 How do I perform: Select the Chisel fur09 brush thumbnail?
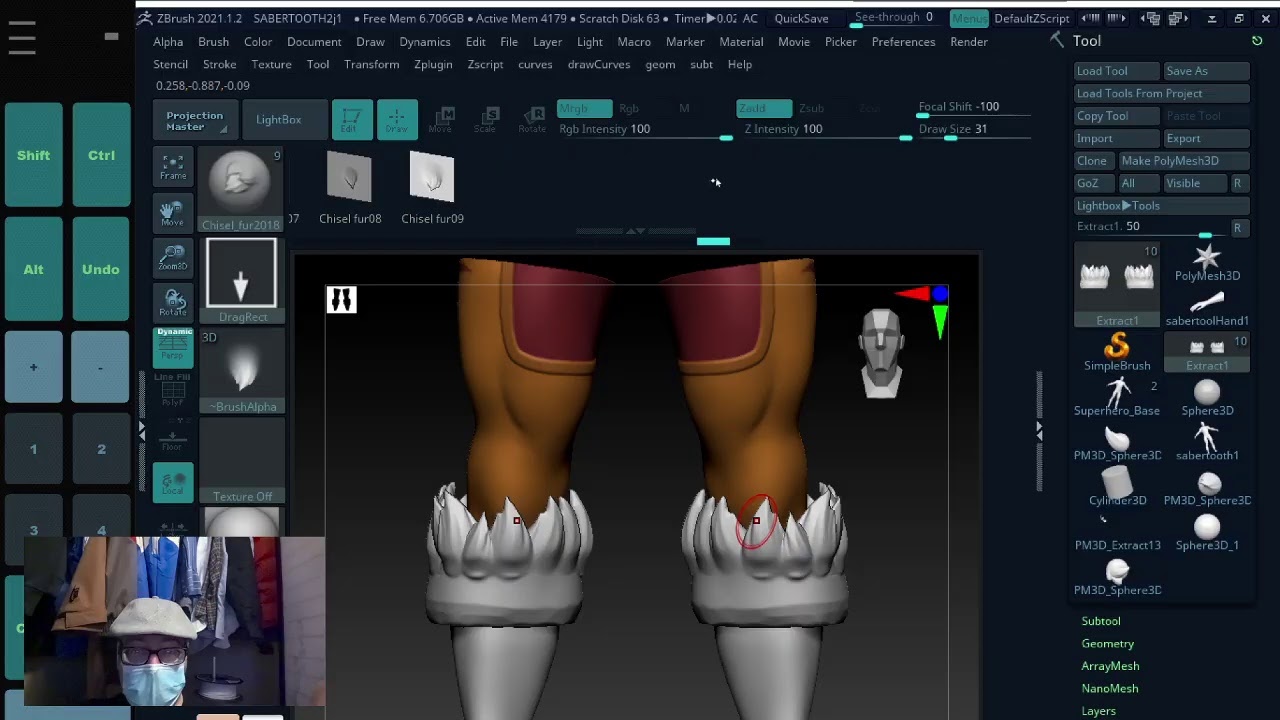(432, 188)
